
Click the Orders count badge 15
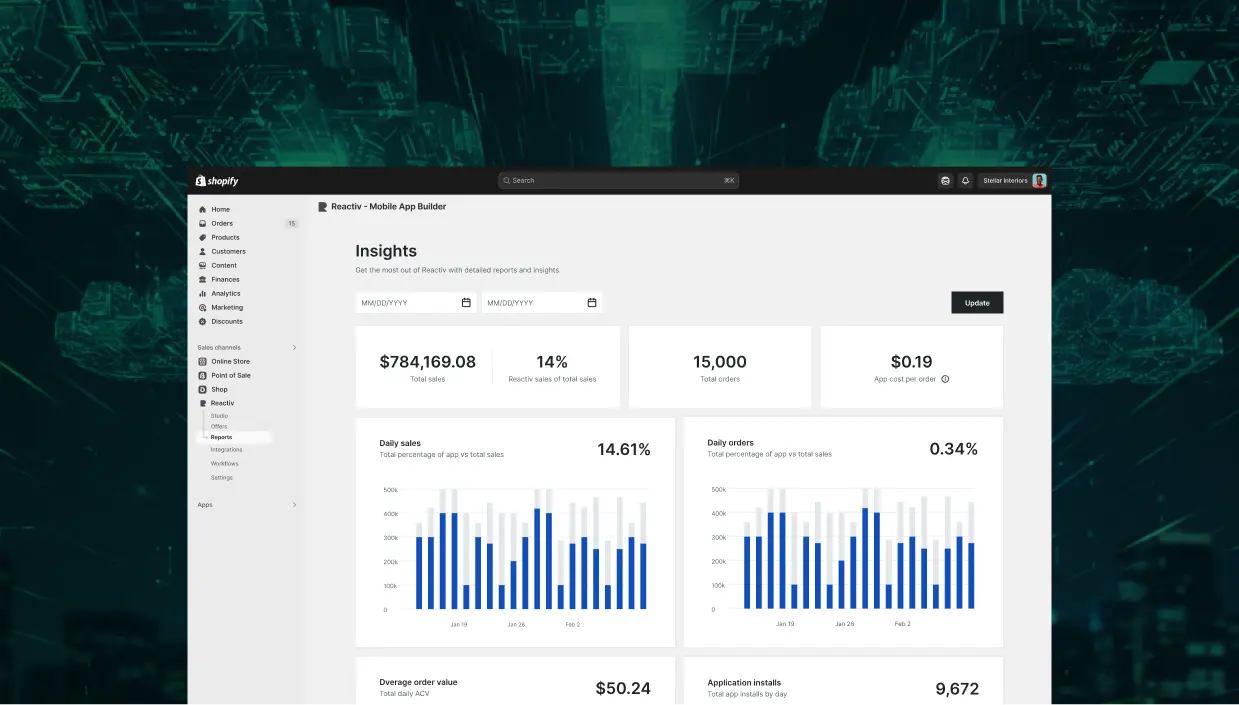(x=292, y=224)
